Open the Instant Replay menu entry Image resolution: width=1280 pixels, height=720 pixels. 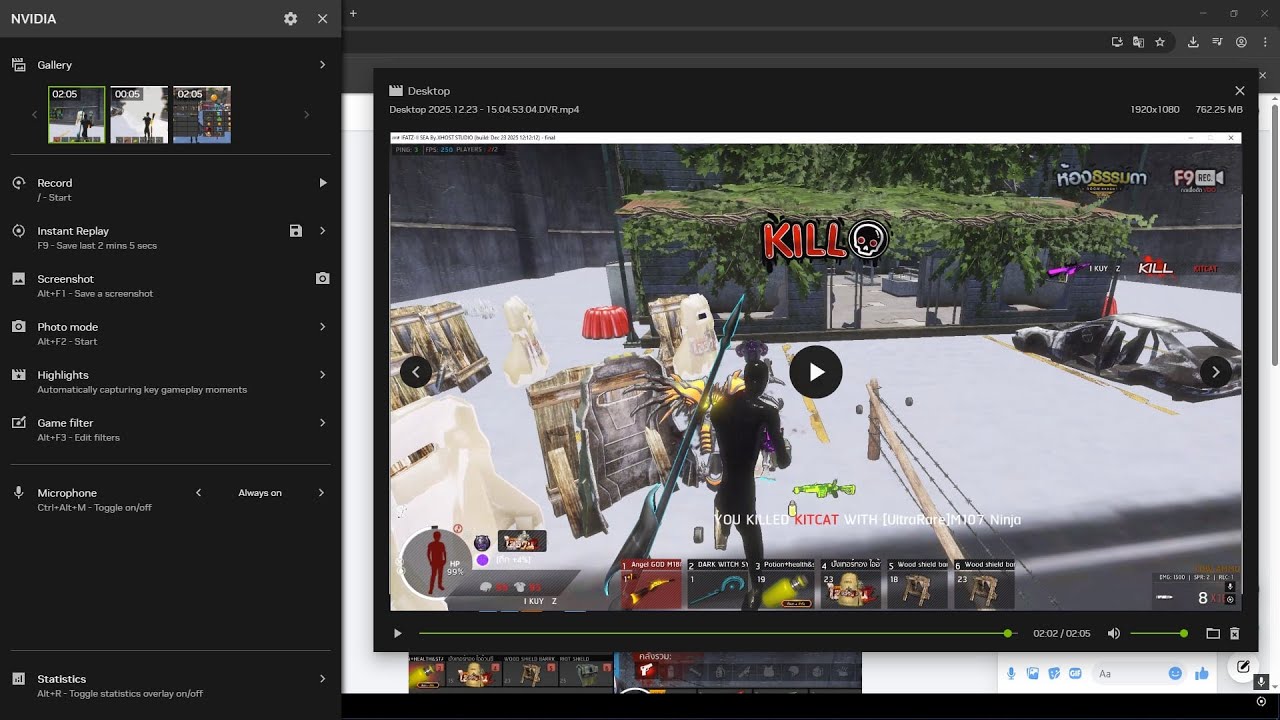click(x=170, y=237)
